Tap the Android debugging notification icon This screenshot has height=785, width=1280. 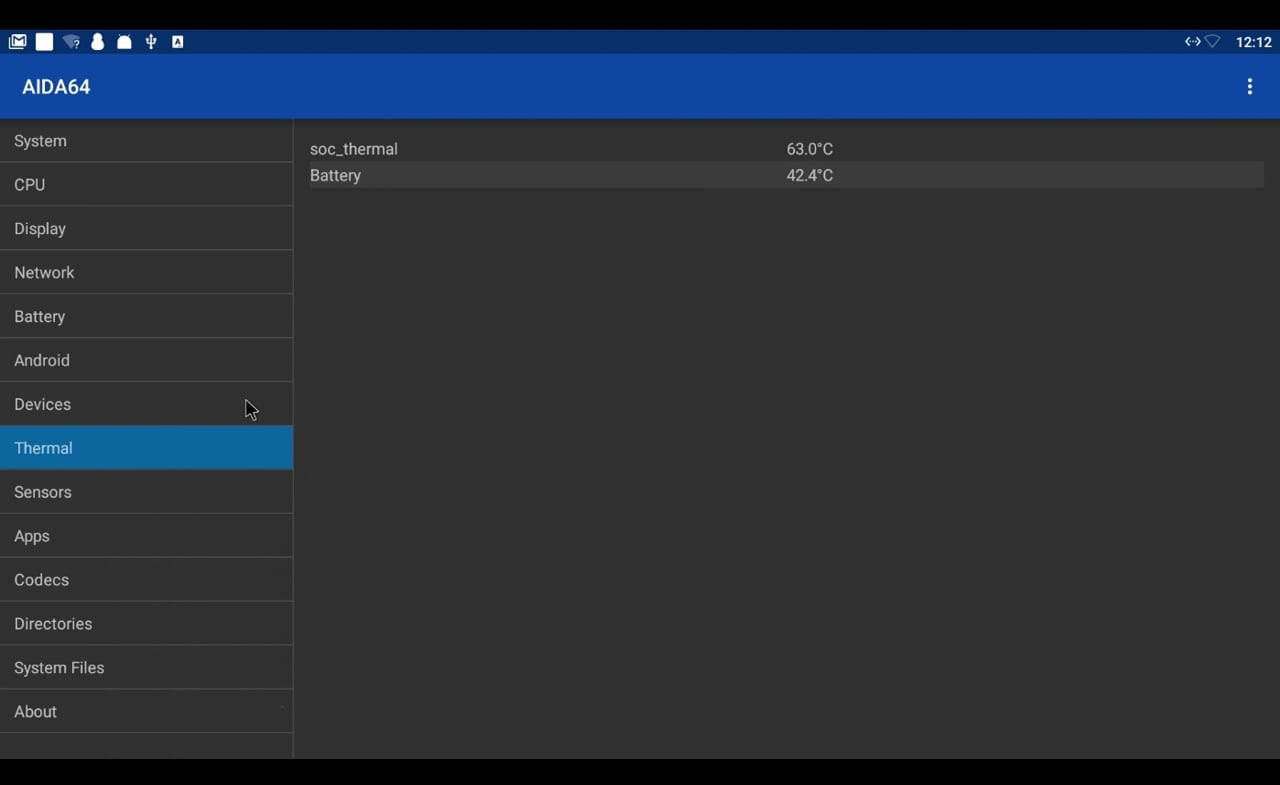pyautogui.click(x=124, y=42)
